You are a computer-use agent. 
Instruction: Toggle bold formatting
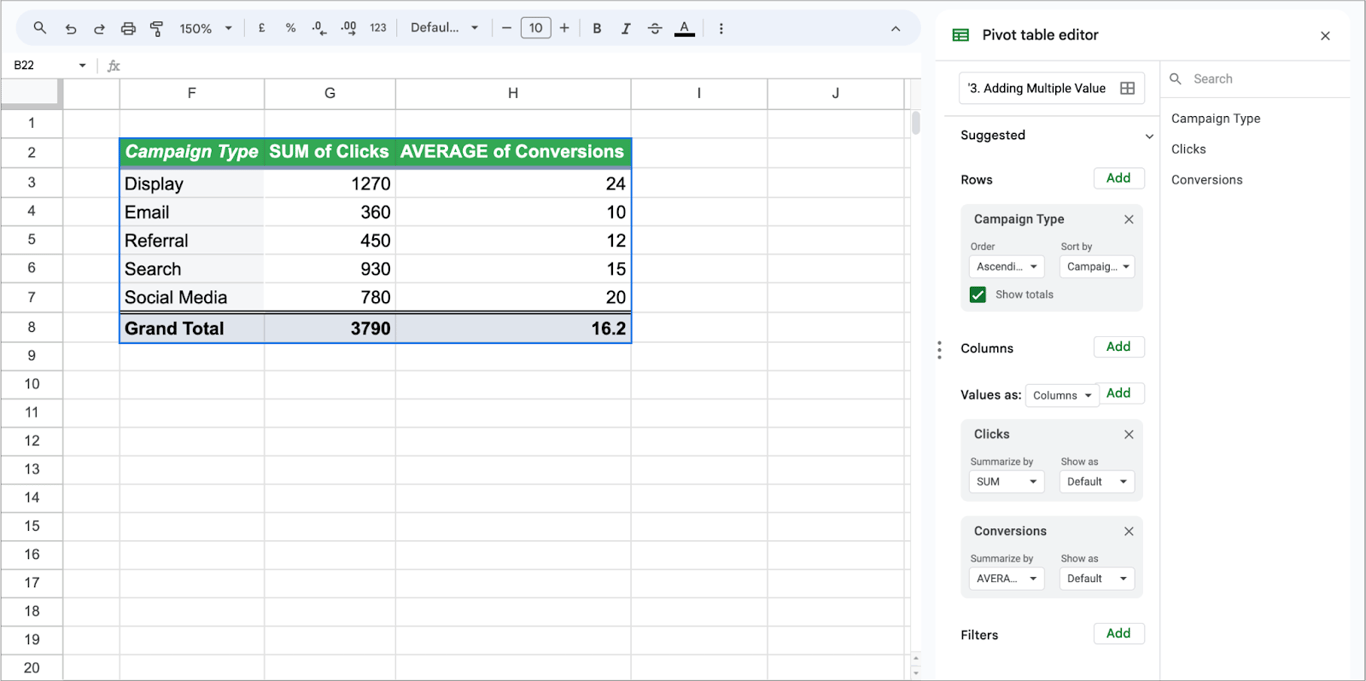[x=597, y=28]
